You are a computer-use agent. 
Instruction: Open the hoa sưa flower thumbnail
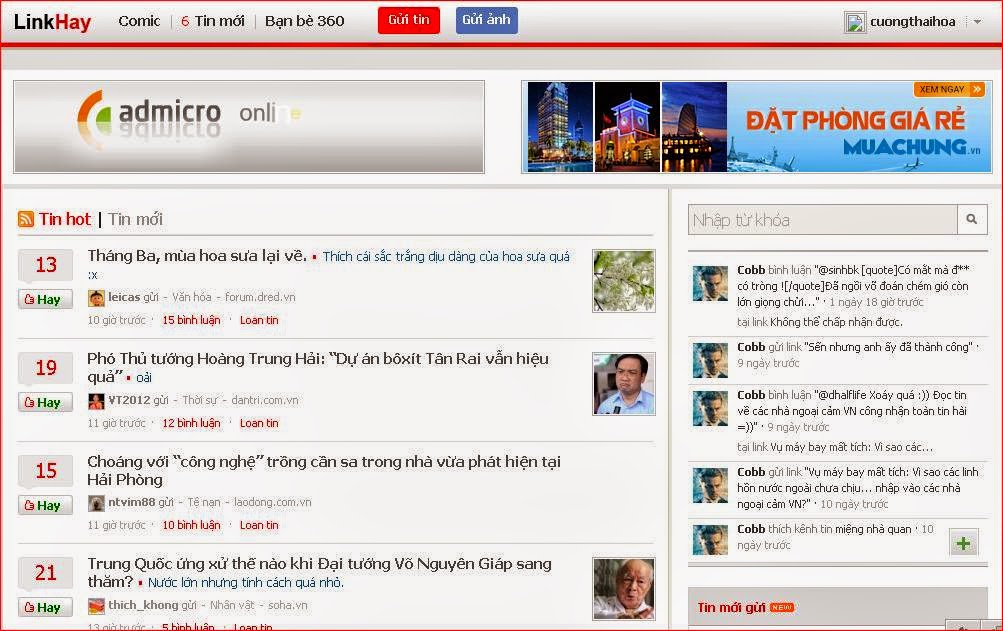click(624, 281)
